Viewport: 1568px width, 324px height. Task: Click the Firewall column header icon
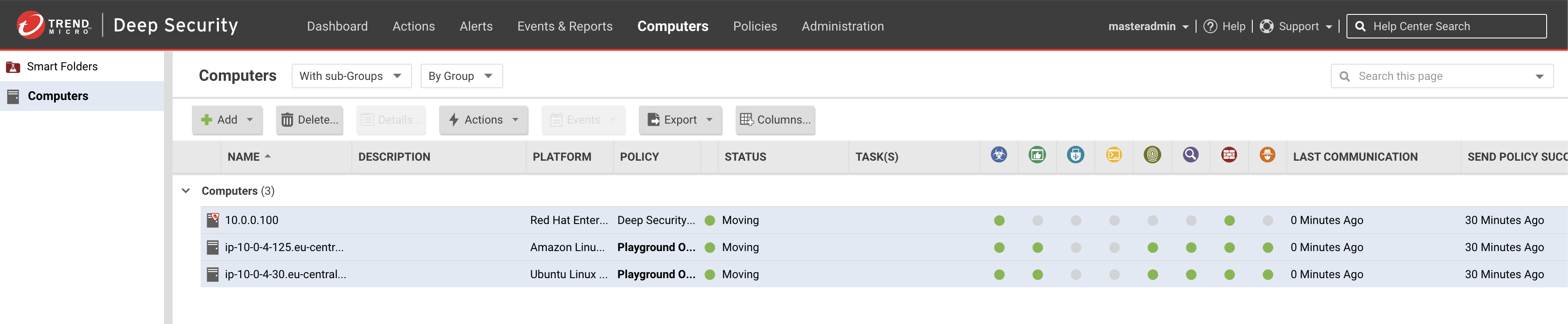click(1229, 155)
